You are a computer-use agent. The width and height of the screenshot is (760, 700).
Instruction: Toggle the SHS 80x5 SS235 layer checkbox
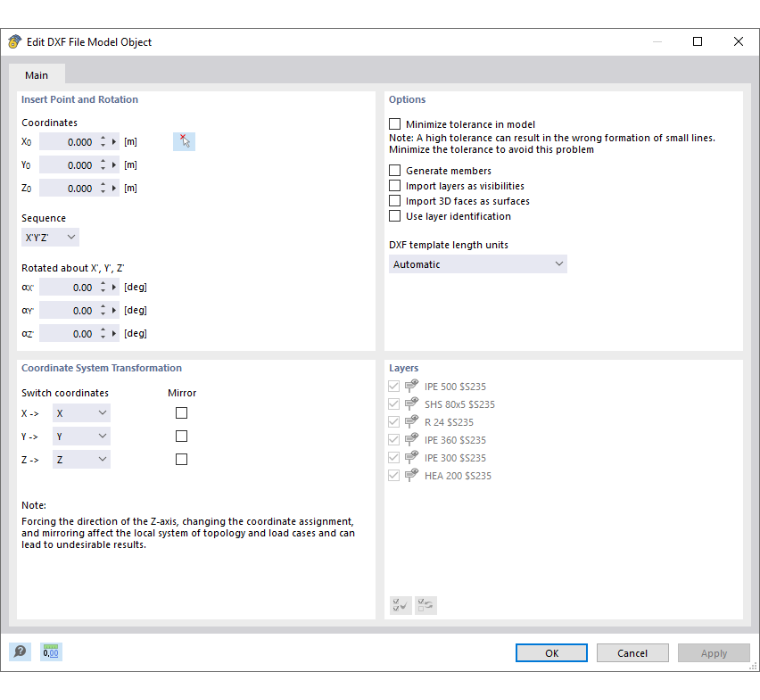(x=394, y=404)
